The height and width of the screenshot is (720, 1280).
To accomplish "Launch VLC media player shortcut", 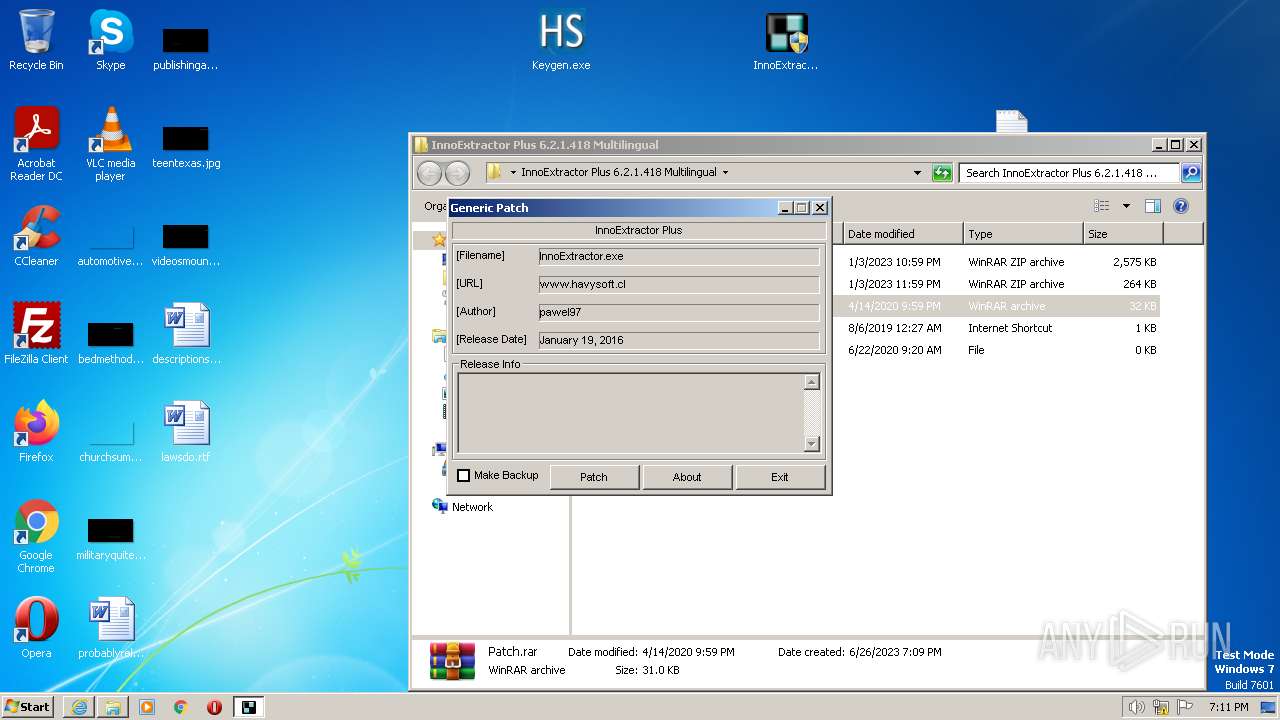I will click(x=110, y=144).
